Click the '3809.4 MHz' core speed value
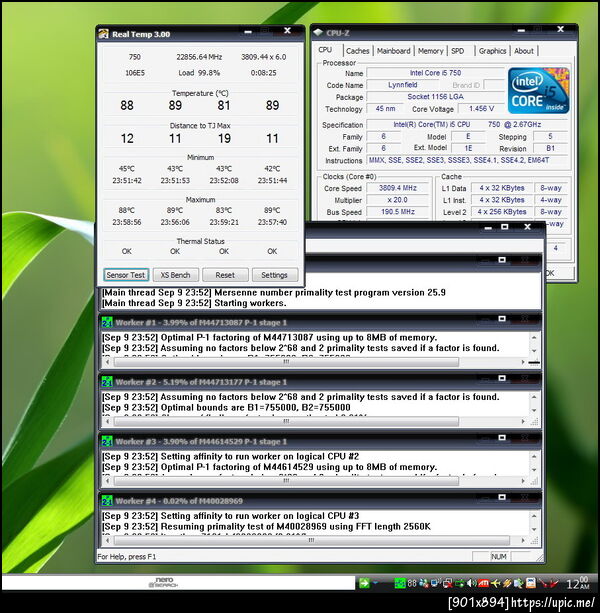The image size is (600, 613). [x=398, y=188]
